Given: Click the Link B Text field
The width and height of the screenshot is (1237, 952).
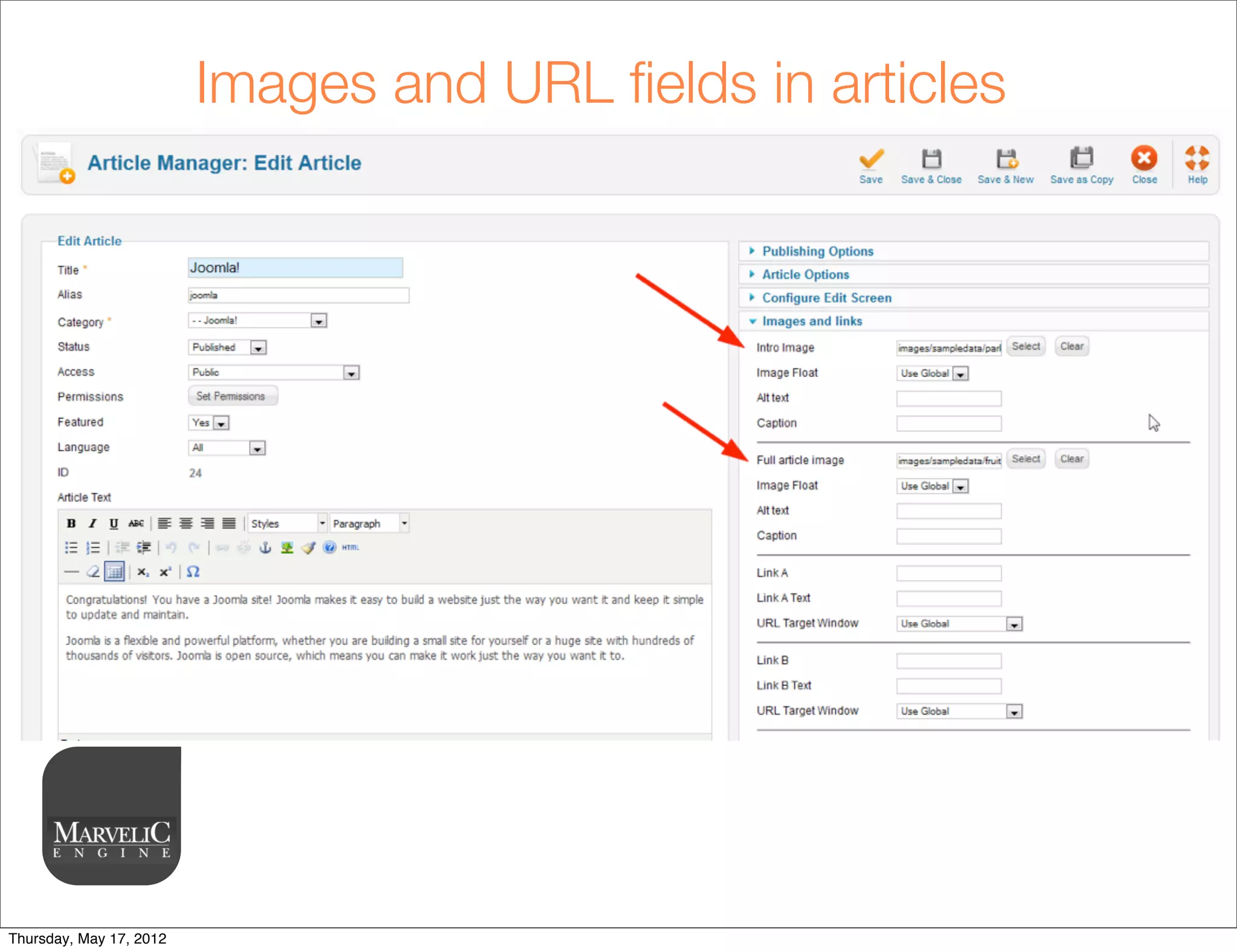Looking at the screenshot, I should 949,686.
